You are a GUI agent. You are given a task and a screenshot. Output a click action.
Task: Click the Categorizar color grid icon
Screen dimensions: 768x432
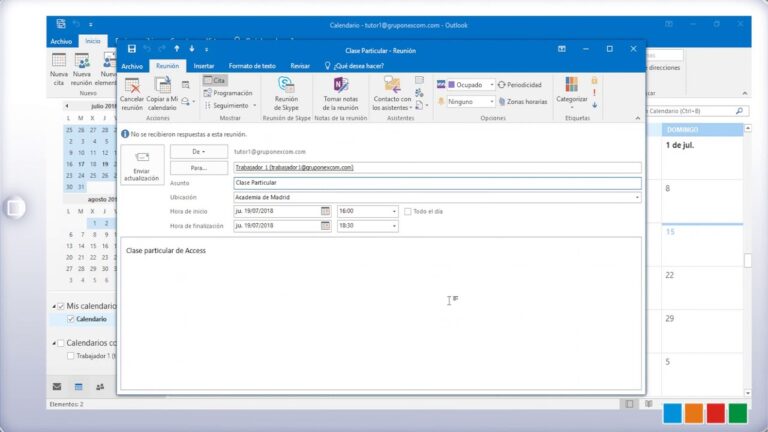pyautogui.click(x=572, y=85)
